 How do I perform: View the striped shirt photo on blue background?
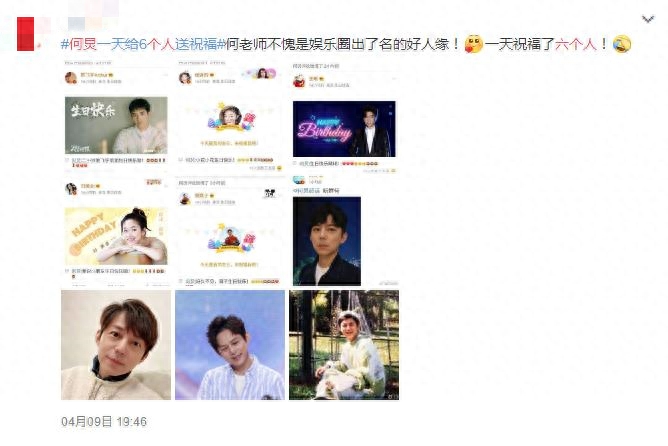[230, 345]
